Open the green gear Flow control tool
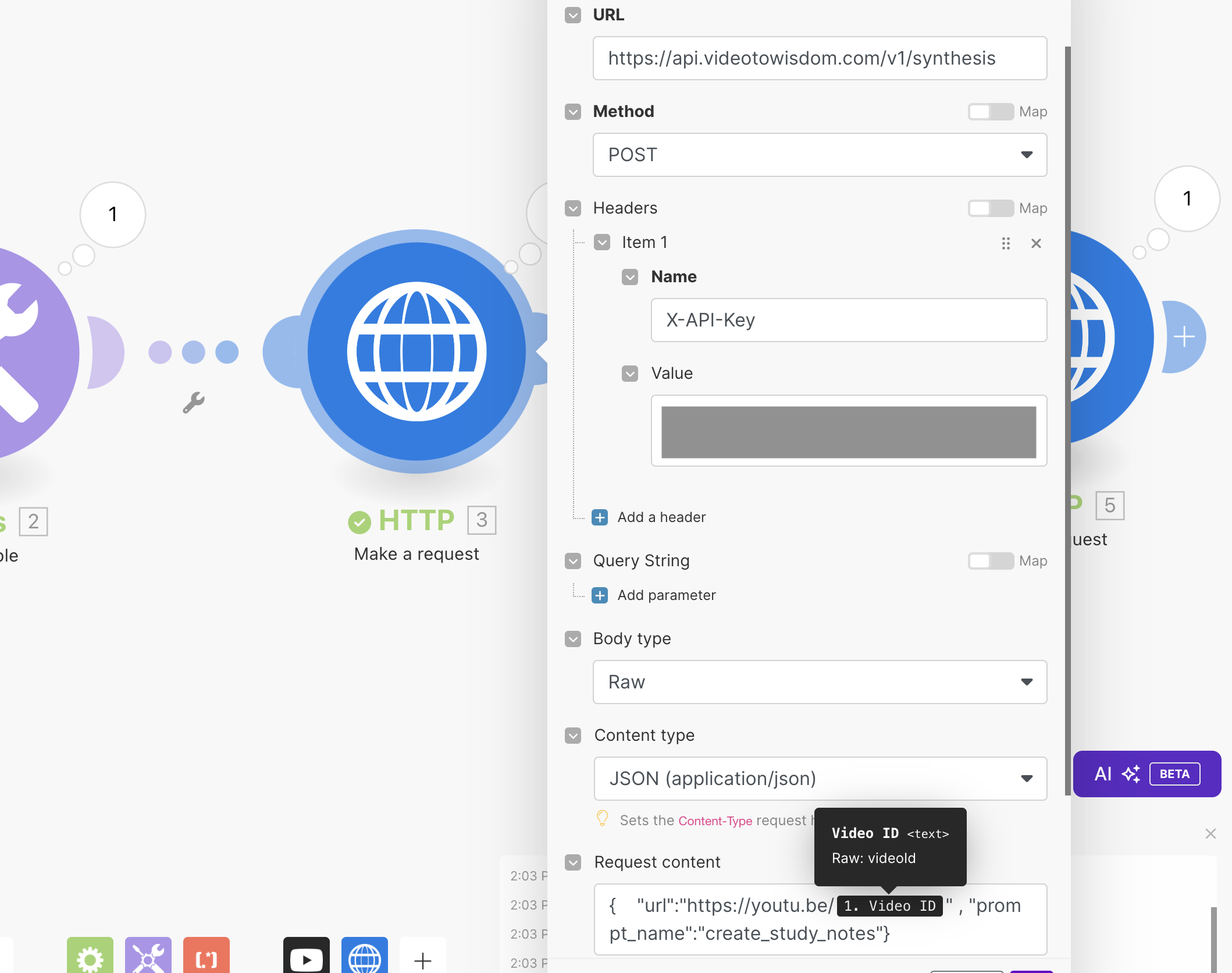1232x973 pixels. click(x=90, y=955)
